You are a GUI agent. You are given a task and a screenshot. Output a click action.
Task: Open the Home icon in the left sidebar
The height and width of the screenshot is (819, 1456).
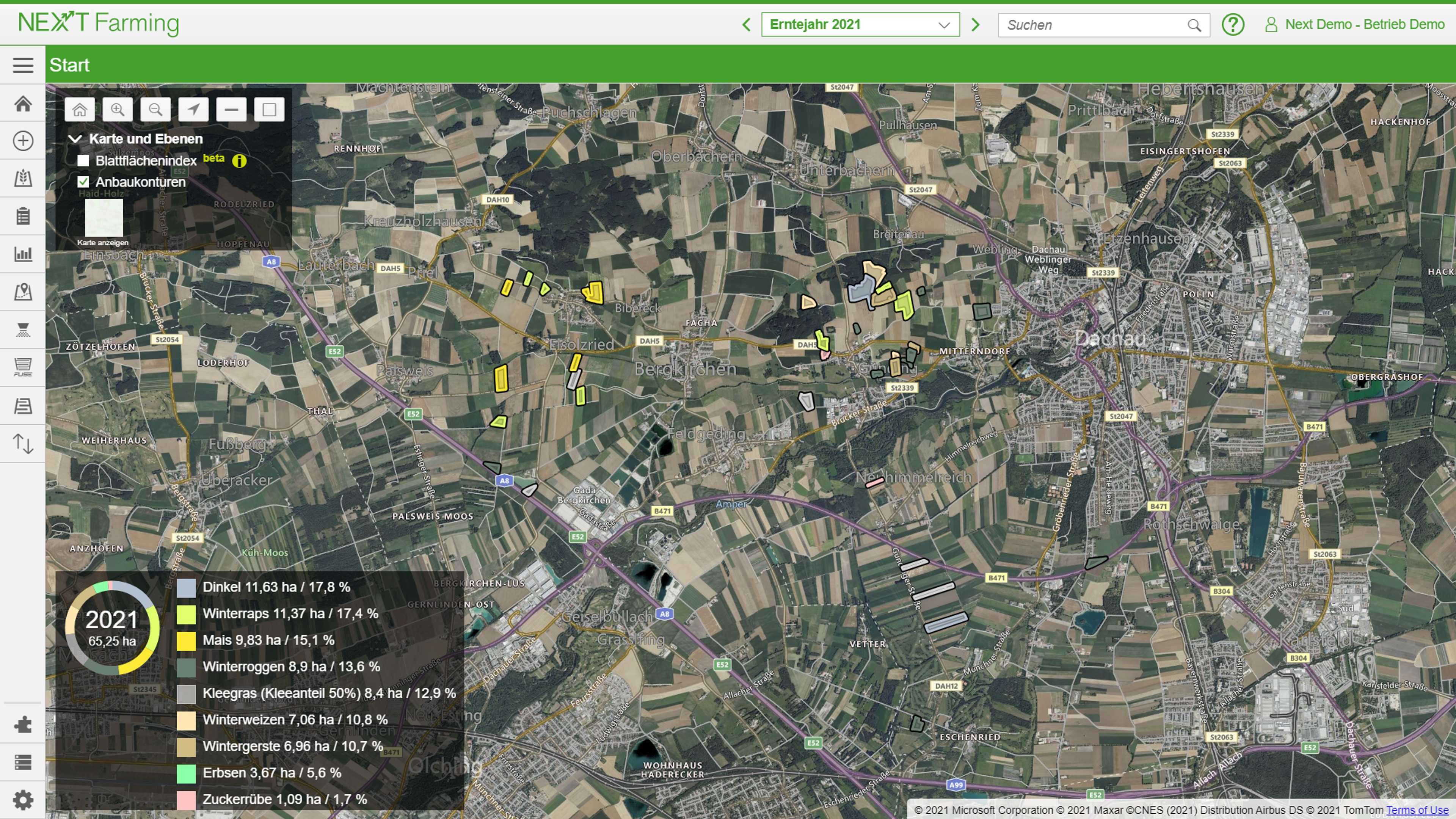(23, 104)
